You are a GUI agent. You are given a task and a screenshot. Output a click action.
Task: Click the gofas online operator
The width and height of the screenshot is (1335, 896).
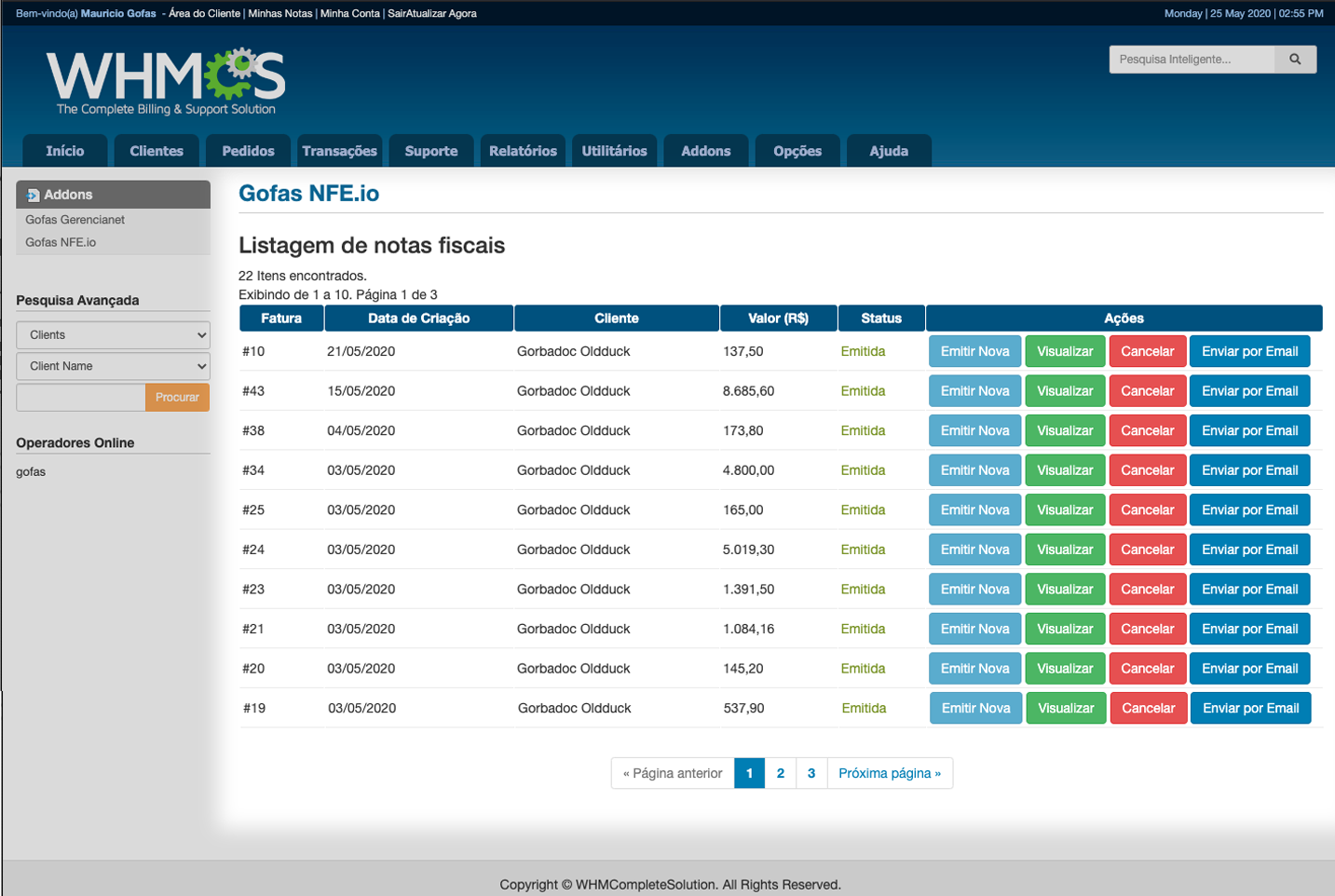pos(31,472)
